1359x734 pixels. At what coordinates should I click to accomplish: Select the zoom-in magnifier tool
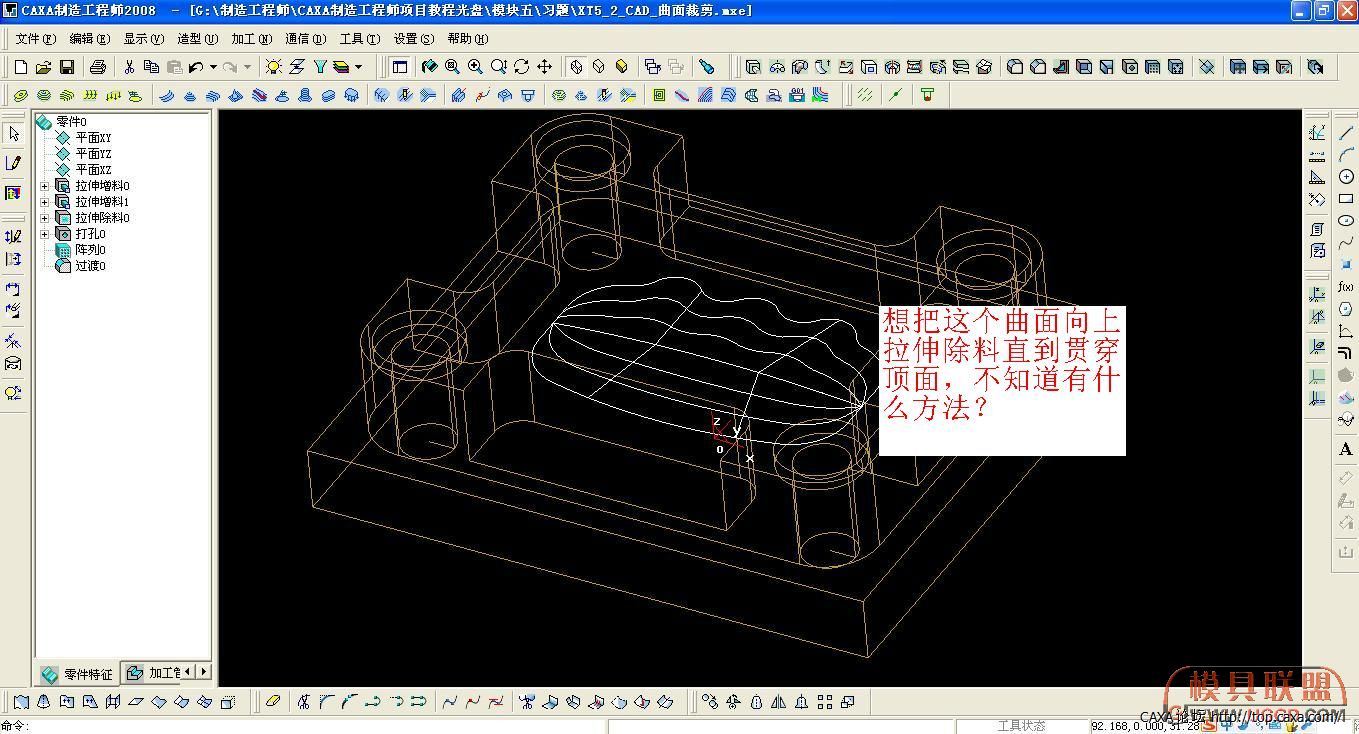(475, 67)
